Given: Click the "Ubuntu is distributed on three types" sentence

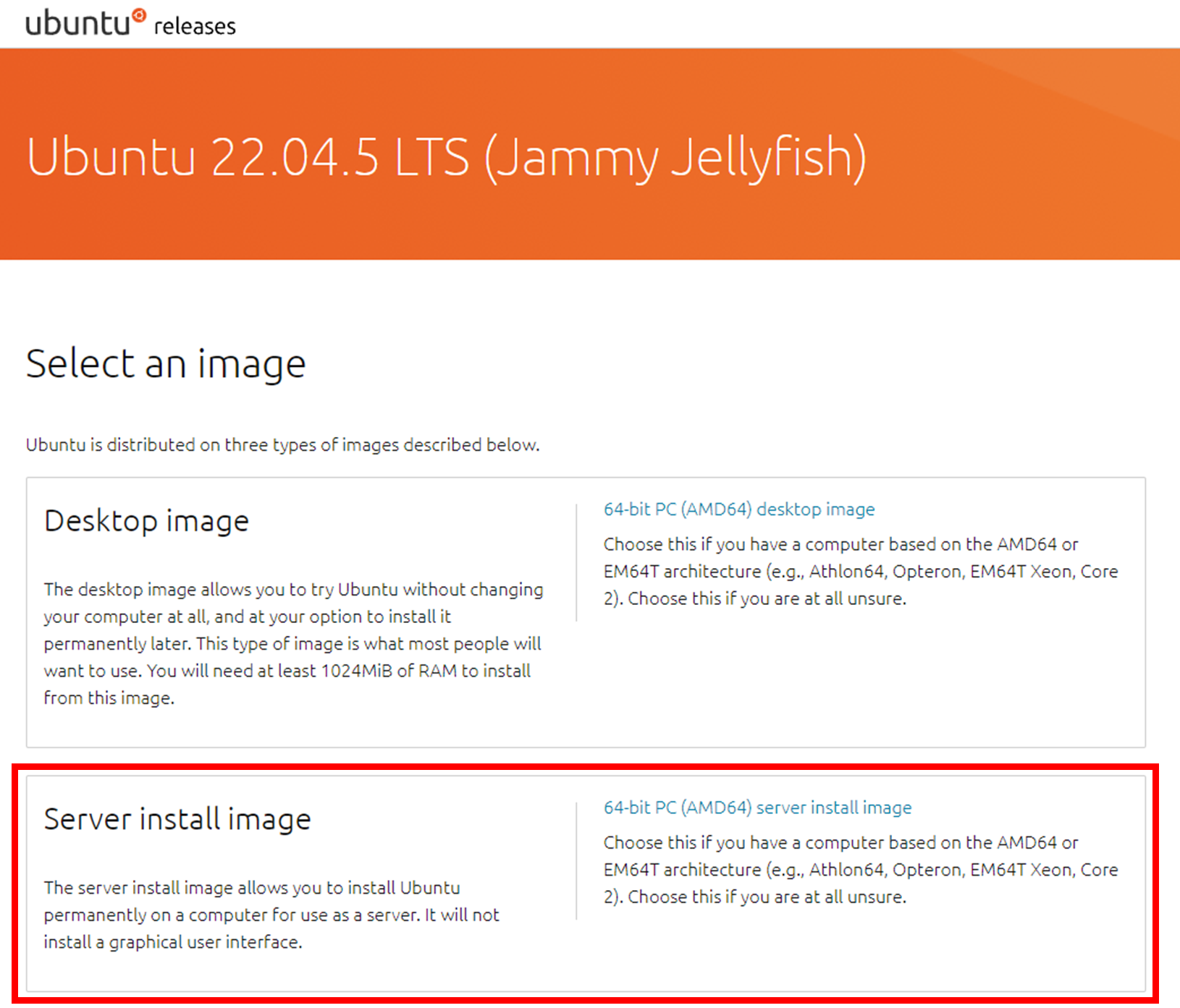Looking at the screenshot, I should (x=283, y=444).
